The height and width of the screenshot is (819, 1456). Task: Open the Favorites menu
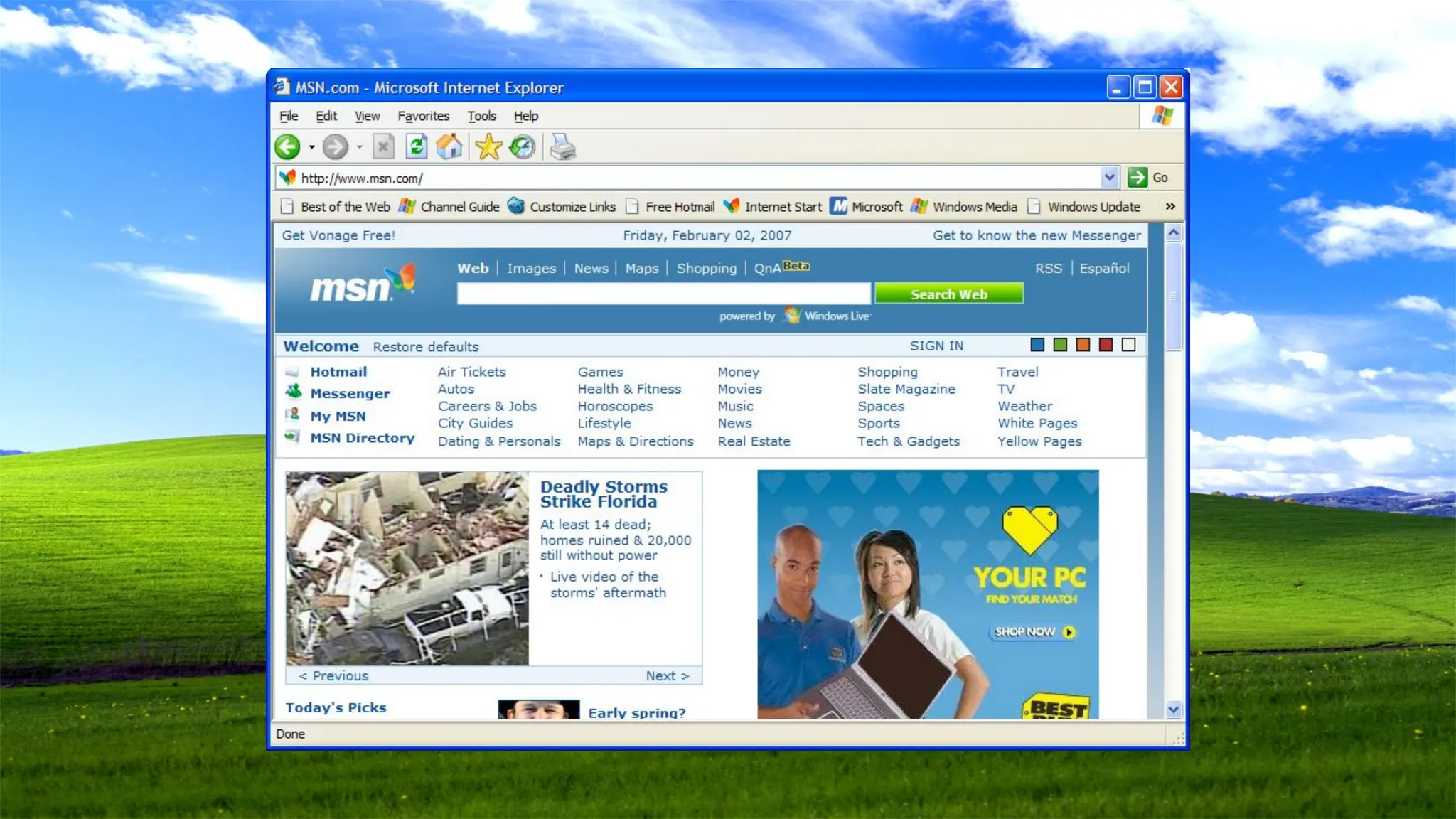pos(424,116)
